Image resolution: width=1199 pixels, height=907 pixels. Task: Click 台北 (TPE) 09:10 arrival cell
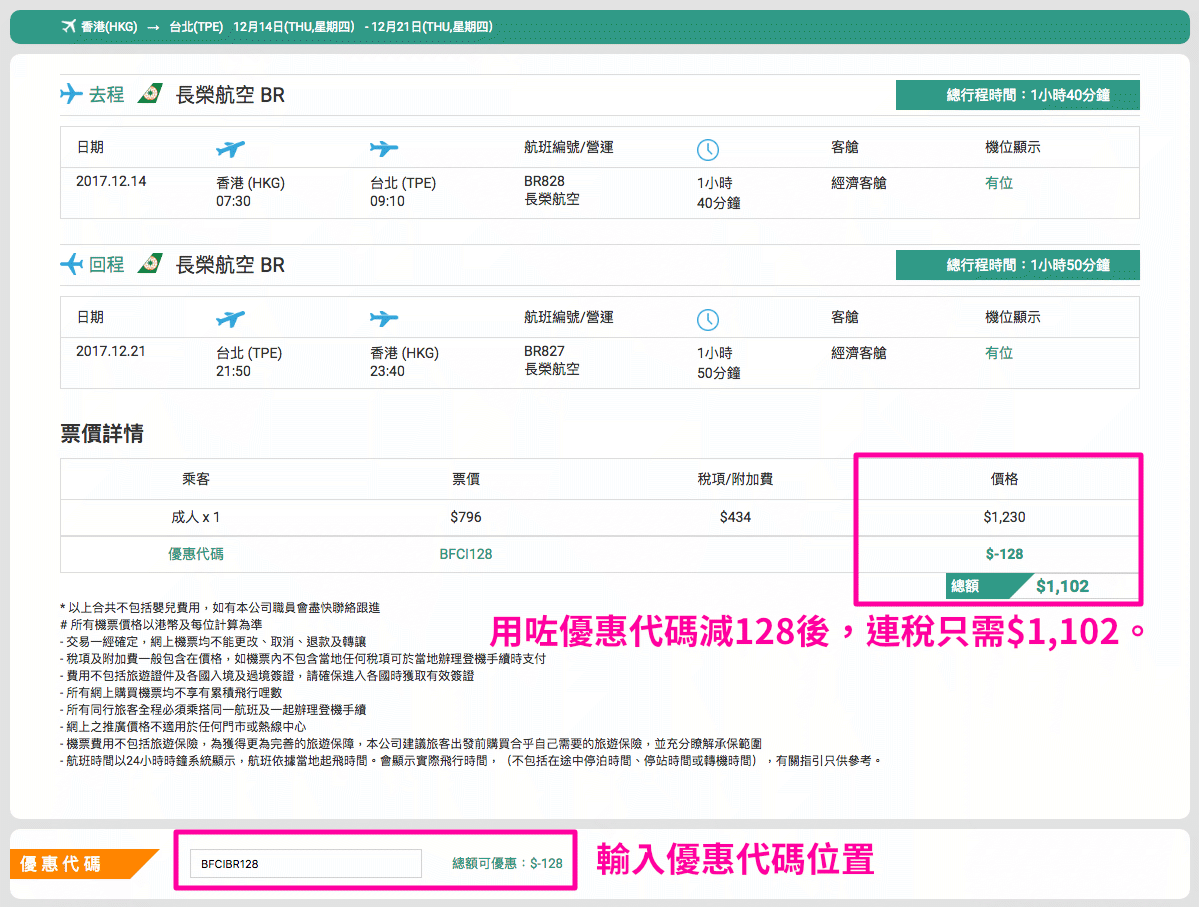pyautogui.click(x=403, y=192)
